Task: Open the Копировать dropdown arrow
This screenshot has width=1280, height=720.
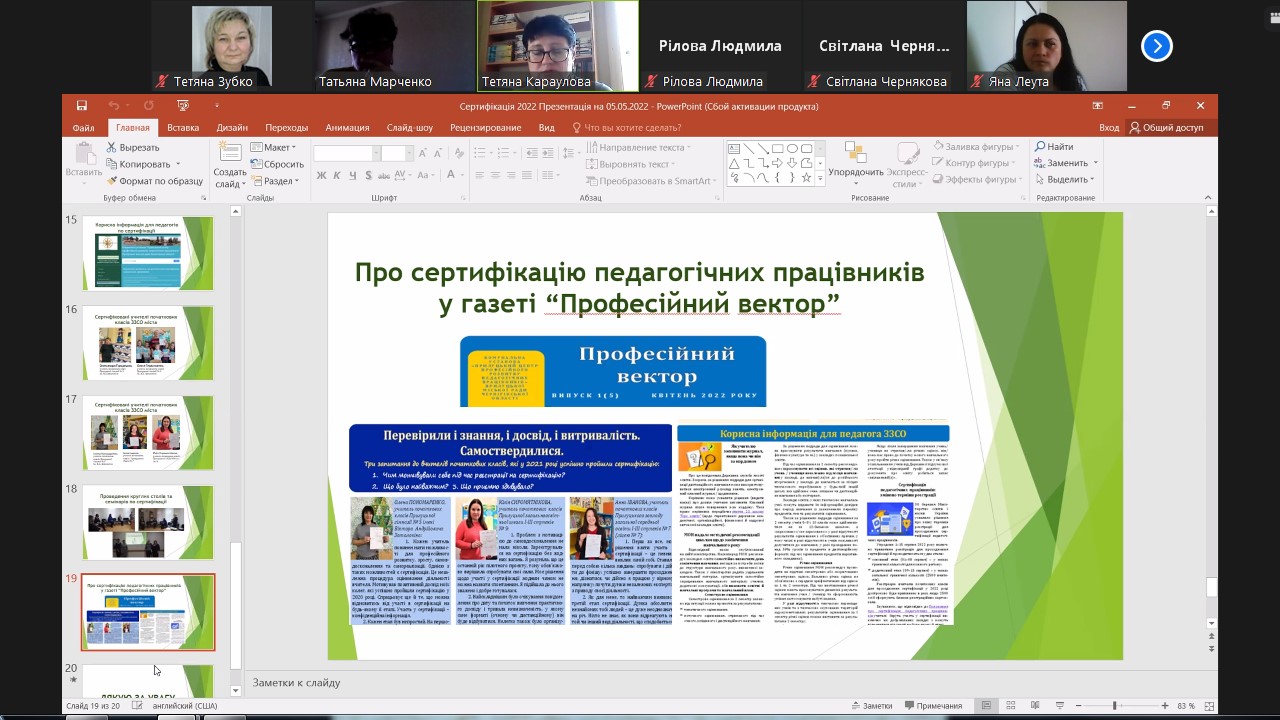Action: [x=178, y=164]
